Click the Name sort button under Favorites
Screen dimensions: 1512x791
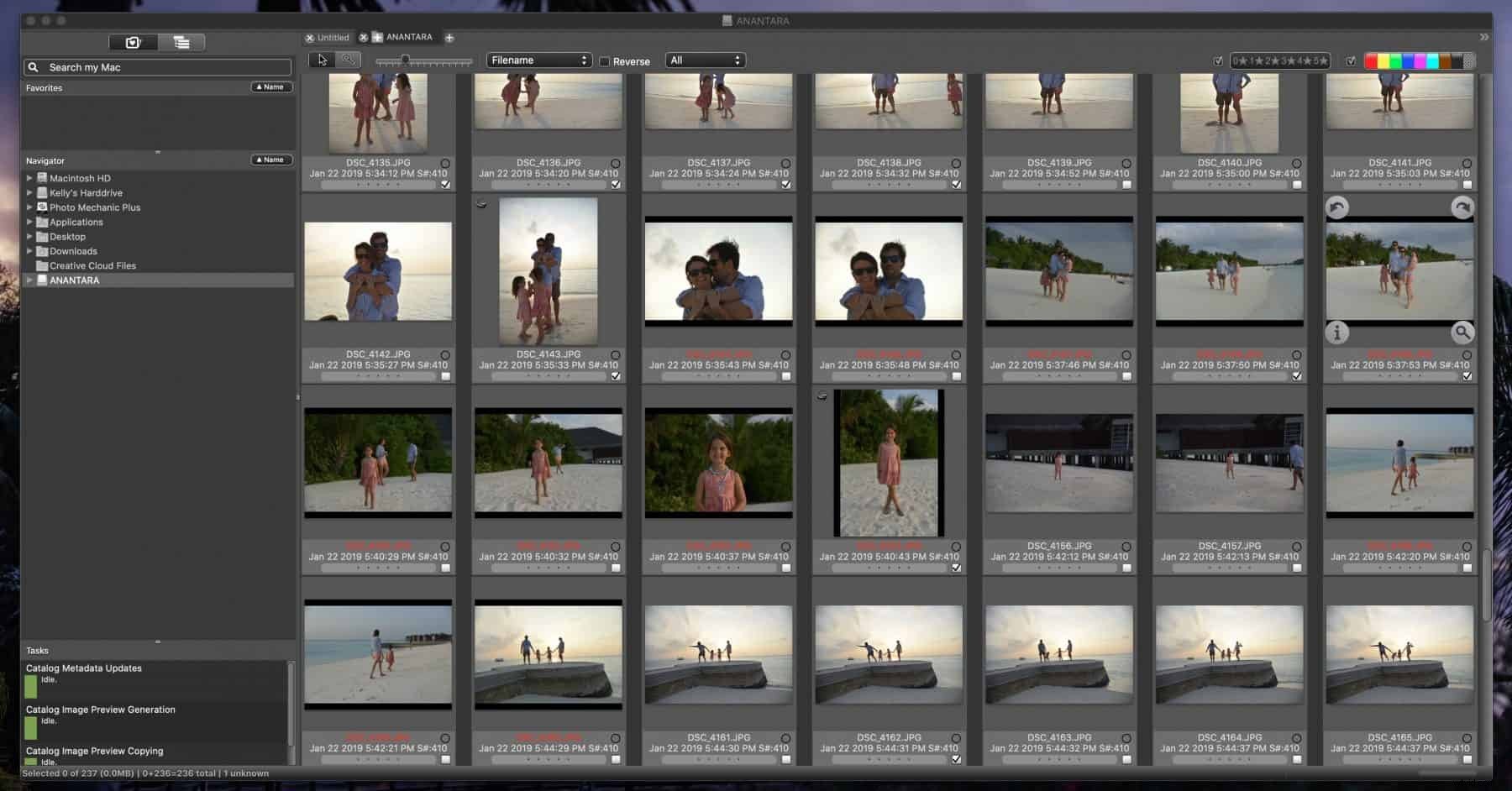(x=270, y=86)
